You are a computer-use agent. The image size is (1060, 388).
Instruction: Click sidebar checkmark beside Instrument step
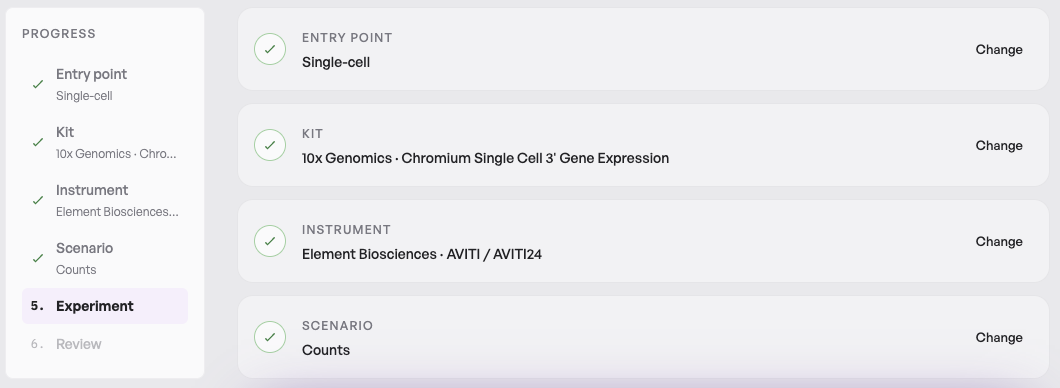[x=38, y=201]
